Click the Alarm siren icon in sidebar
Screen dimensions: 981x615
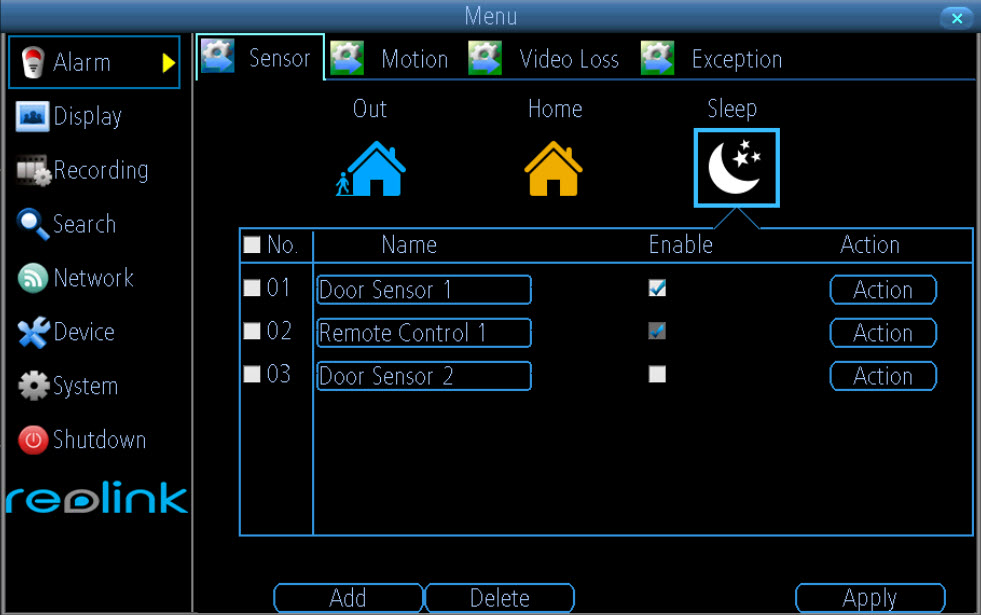(33, 62)
